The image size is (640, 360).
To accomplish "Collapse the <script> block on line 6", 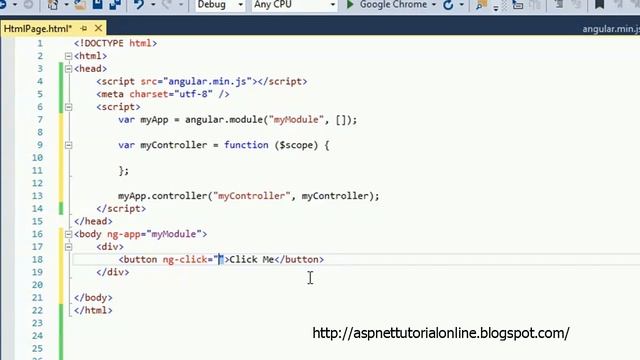I will 68,107.
